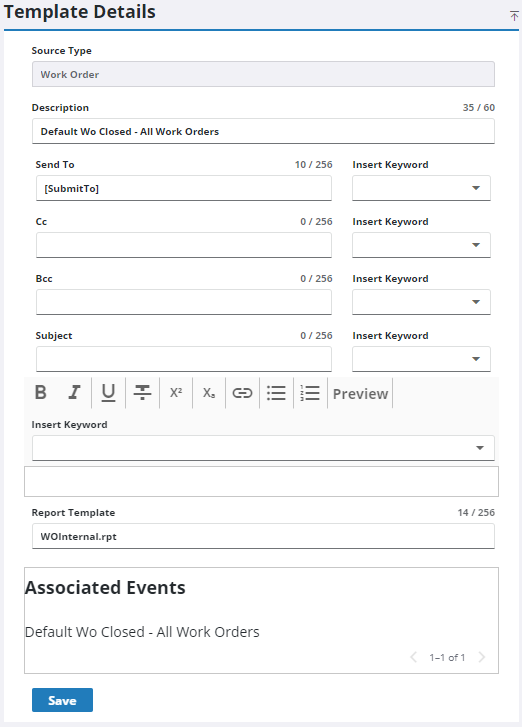Create a bulleted list
The width and height of the screenshot is (522, 727).
point(276,393)
